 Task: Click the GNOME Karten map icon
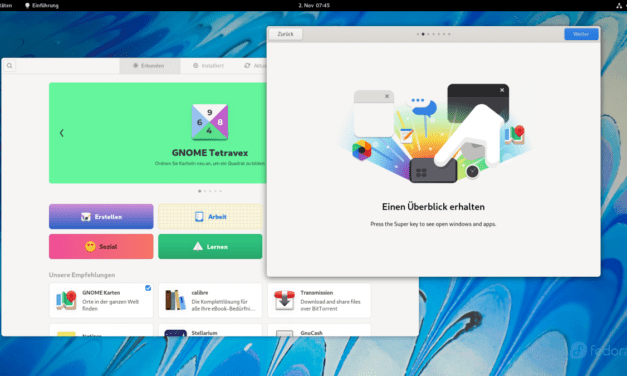66,300
